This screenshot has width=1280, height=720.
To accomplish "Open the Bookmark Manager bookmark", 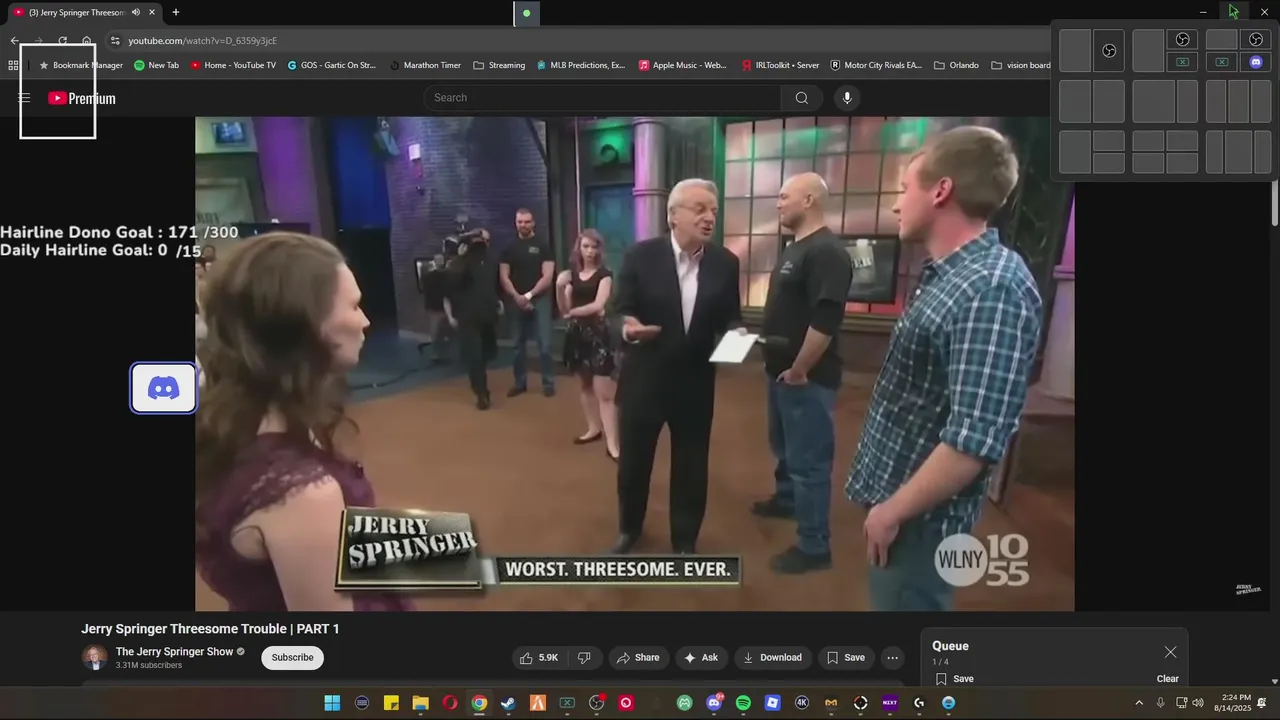I will (x=80, y=65).
